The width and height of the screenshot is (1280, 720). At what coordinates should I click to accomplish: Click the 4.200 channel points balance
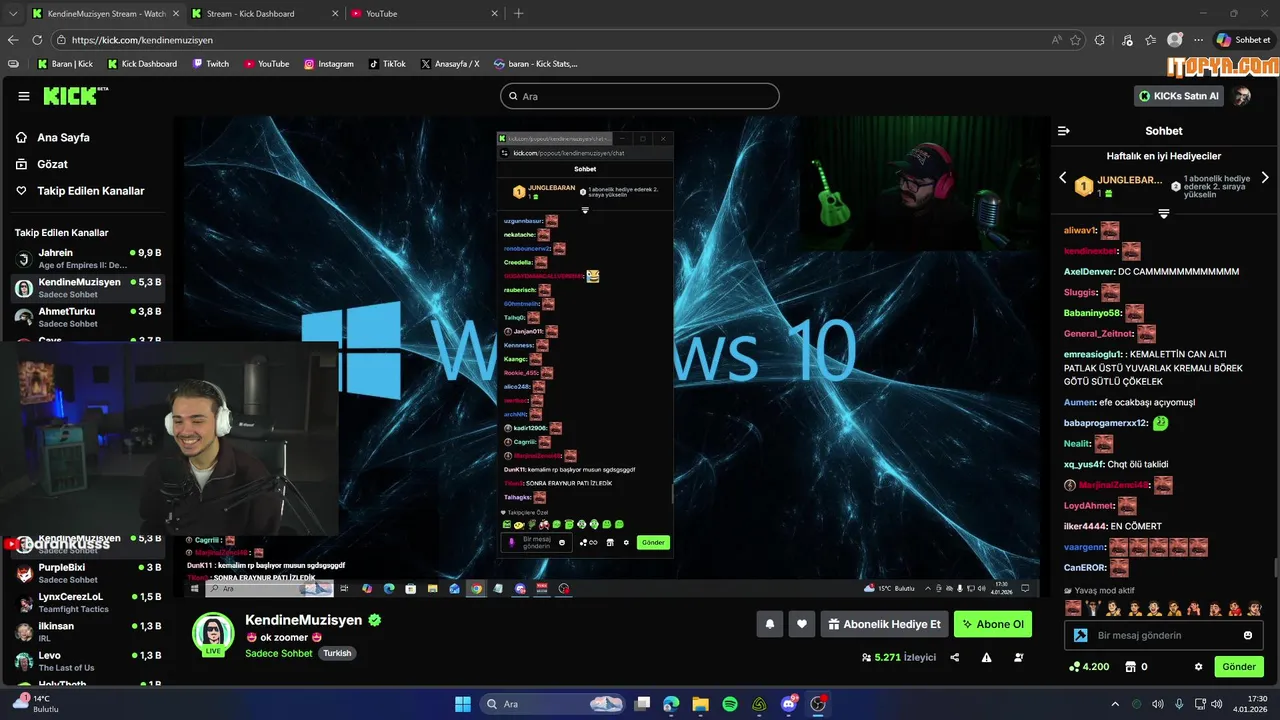click(1089, 667)
